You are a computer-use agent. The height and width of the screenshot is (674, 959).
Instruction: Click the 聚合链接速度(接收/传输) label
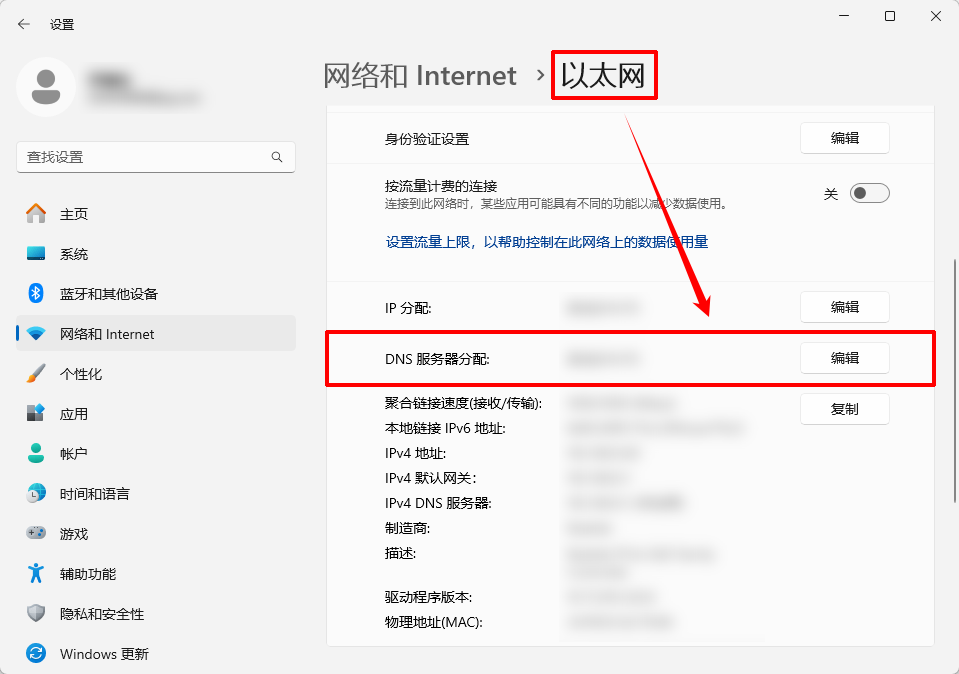(x=464, y=403)
